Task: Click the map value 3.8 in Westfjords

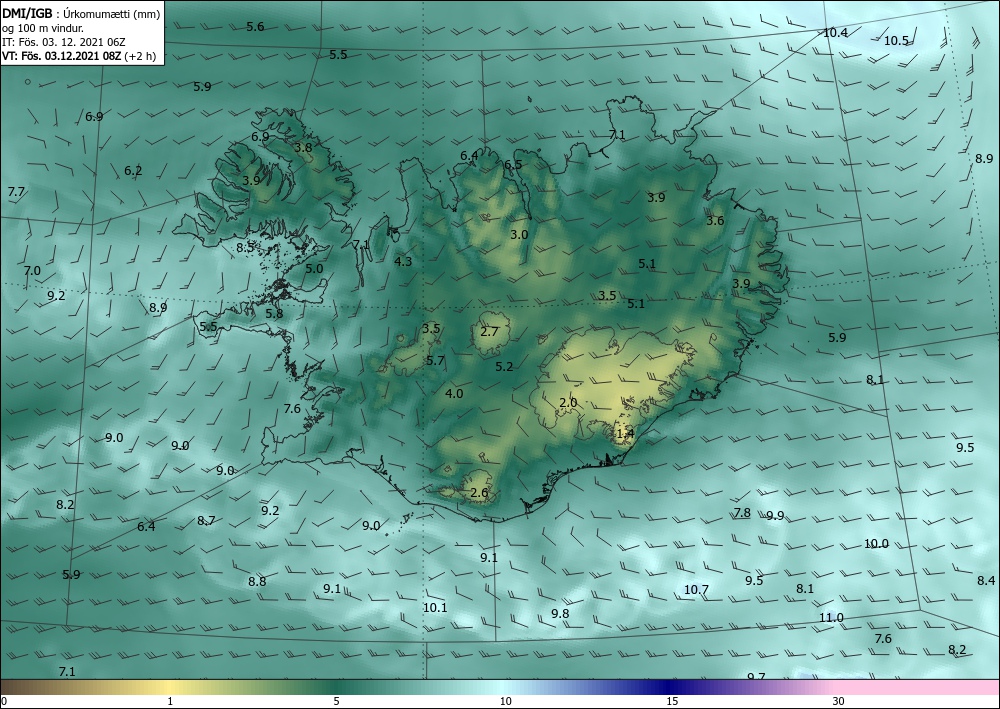Action: 303,147
